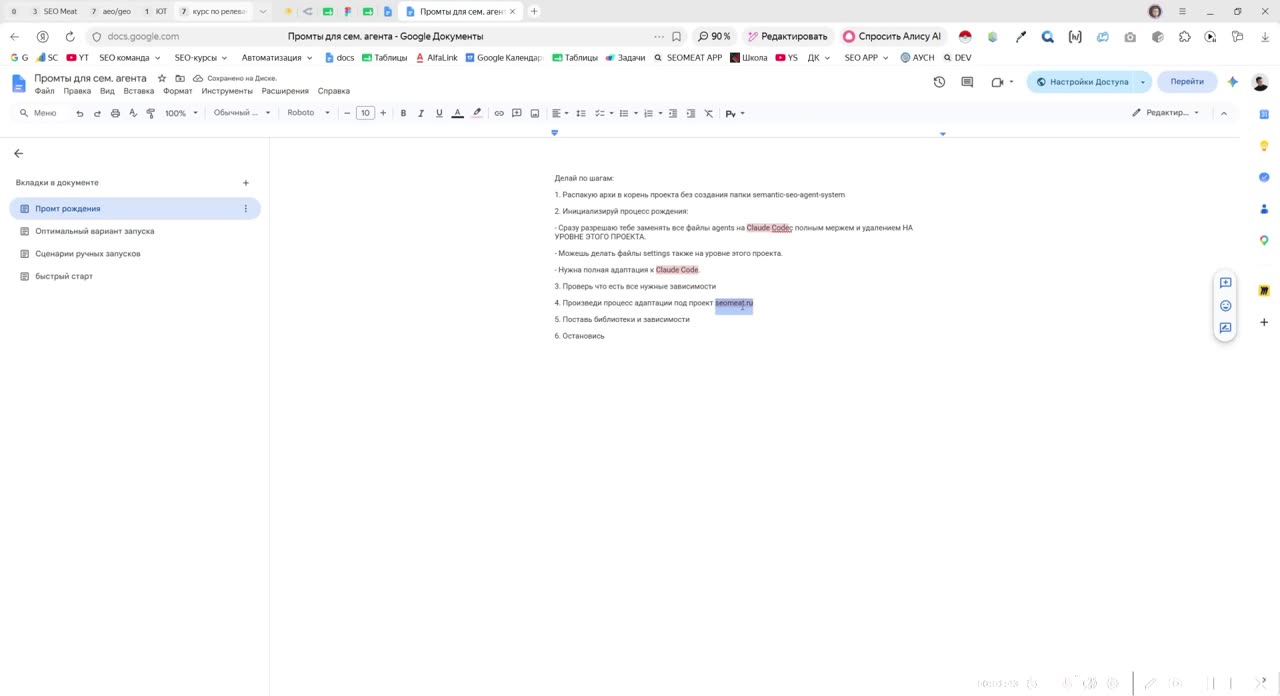The height and width of the screenshot is (696, 1280).
Task: Undo the last edit in toolbar
Action: tap(80, 113)
